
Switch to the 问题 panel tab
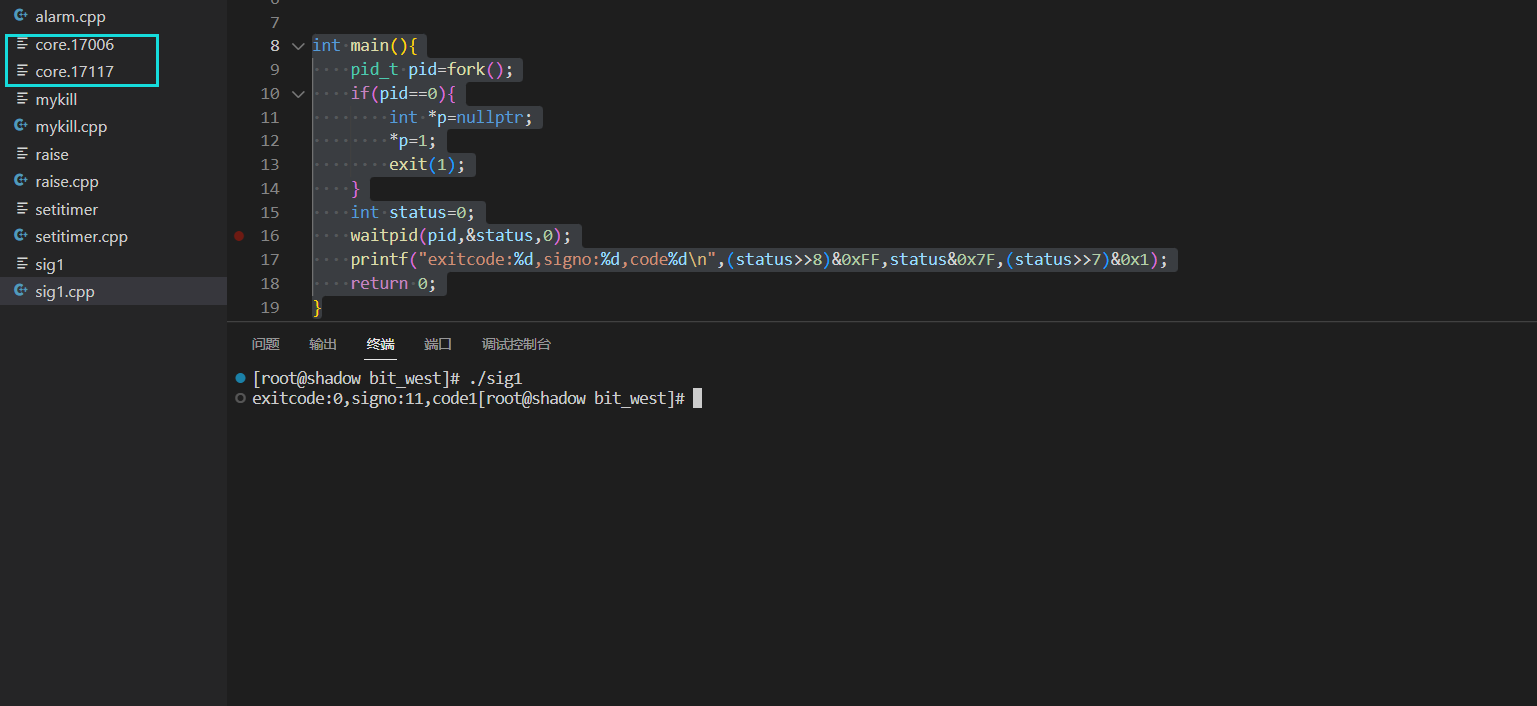pos(266,344)
